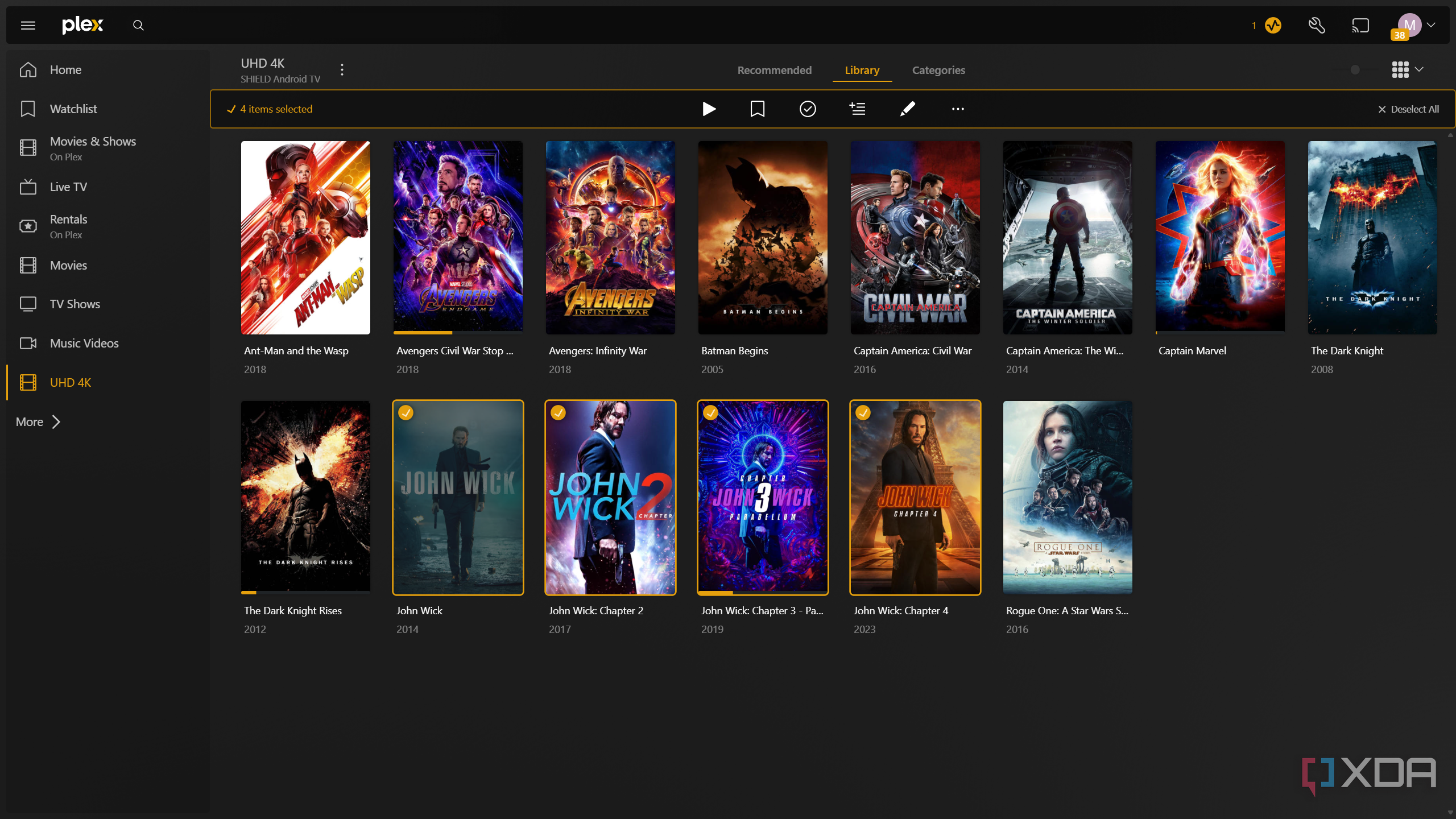Adjust the poster size slider
1456x819 pixels.
pos(1355,70)
